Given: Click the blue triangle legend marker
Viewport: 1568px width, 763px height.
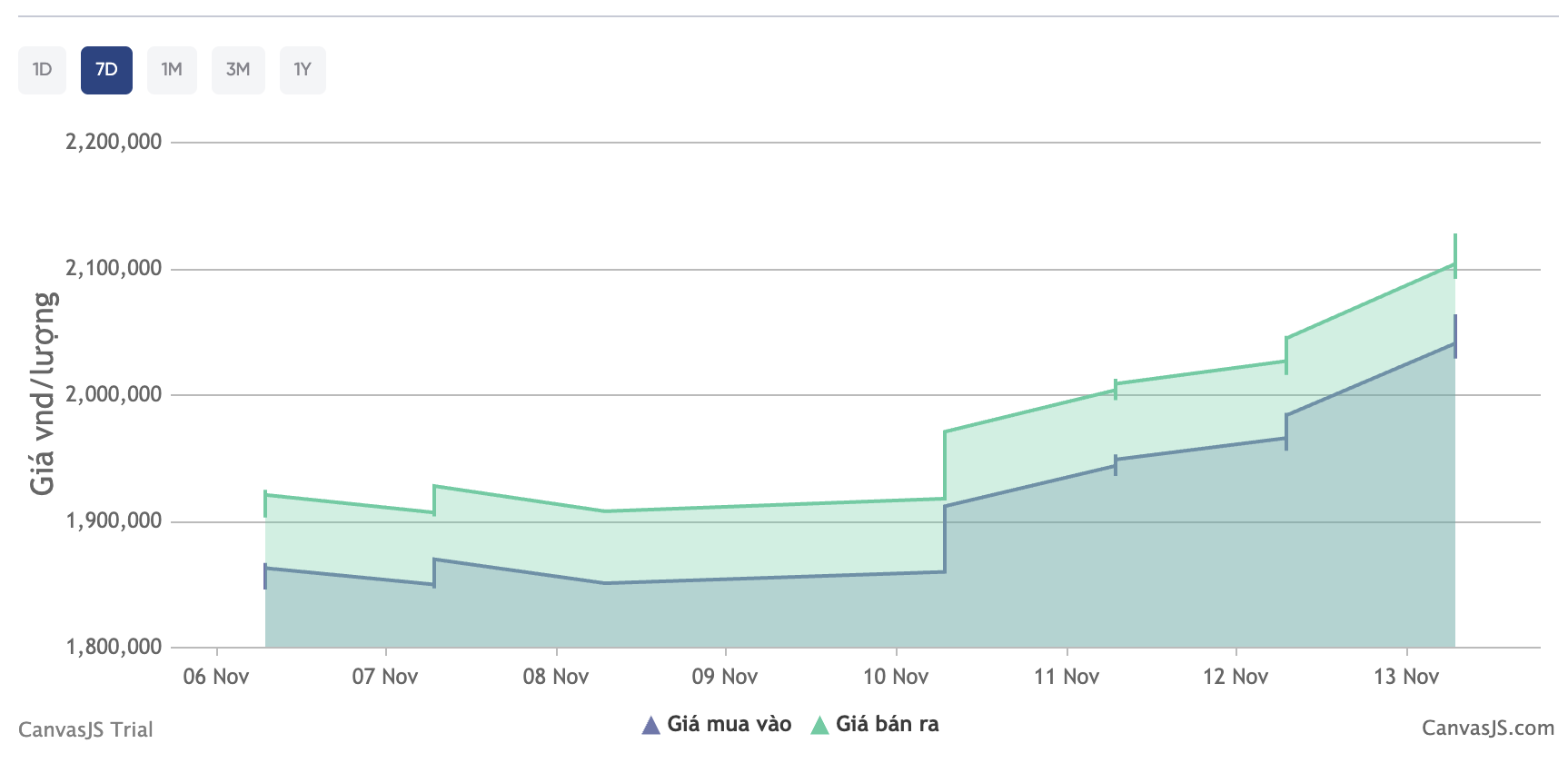Looking at the screenshot, I should (x=650, y=725).
